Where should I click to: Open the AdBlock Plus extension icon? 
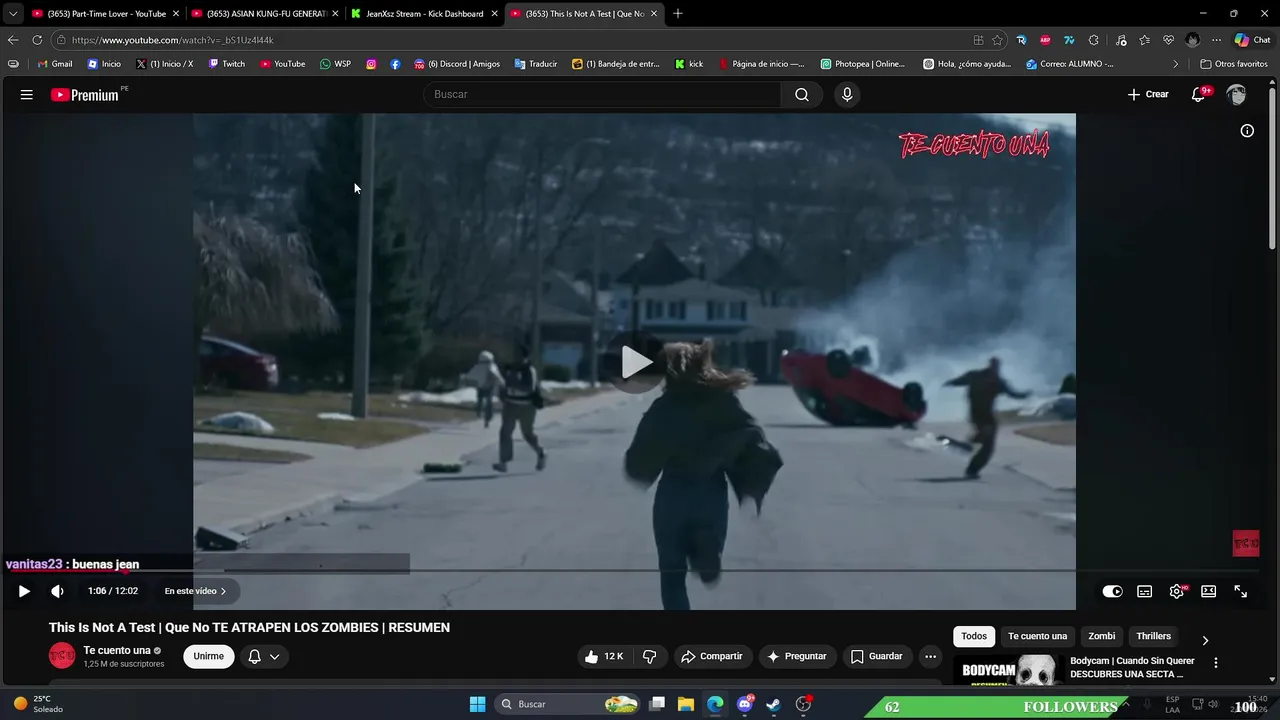[x=1045, y=40]
